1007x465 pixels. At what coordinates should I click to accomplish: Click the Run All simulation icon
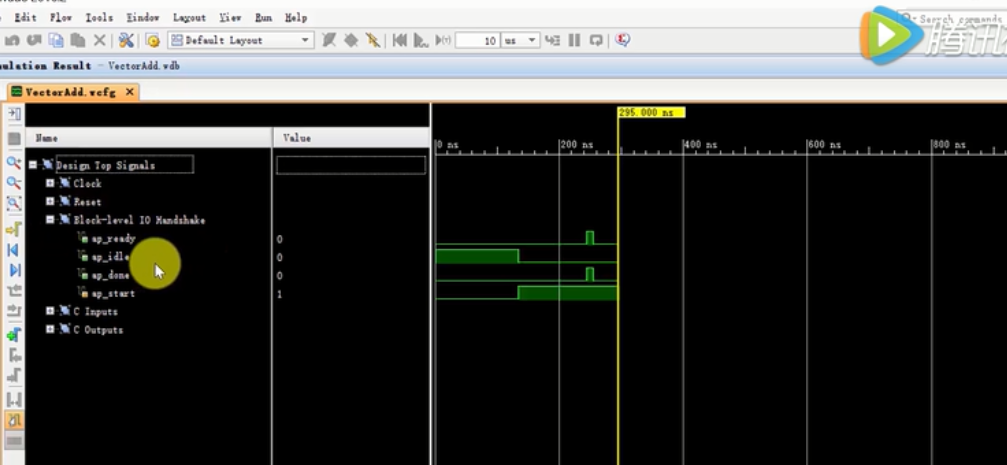click(x=421, y=40)
